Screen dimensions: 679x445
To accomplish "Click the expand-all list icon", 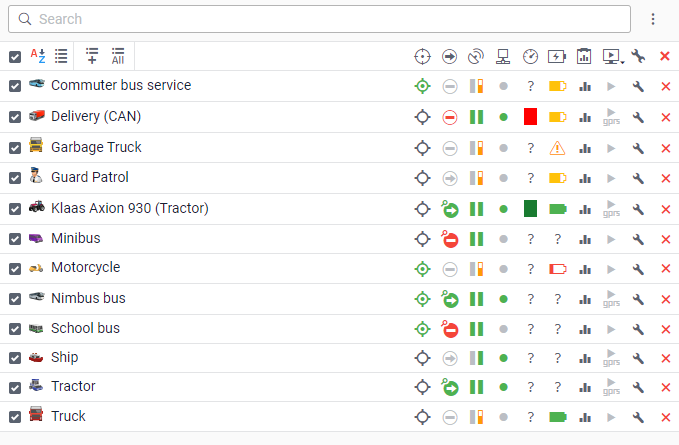I will pos(118,56).
